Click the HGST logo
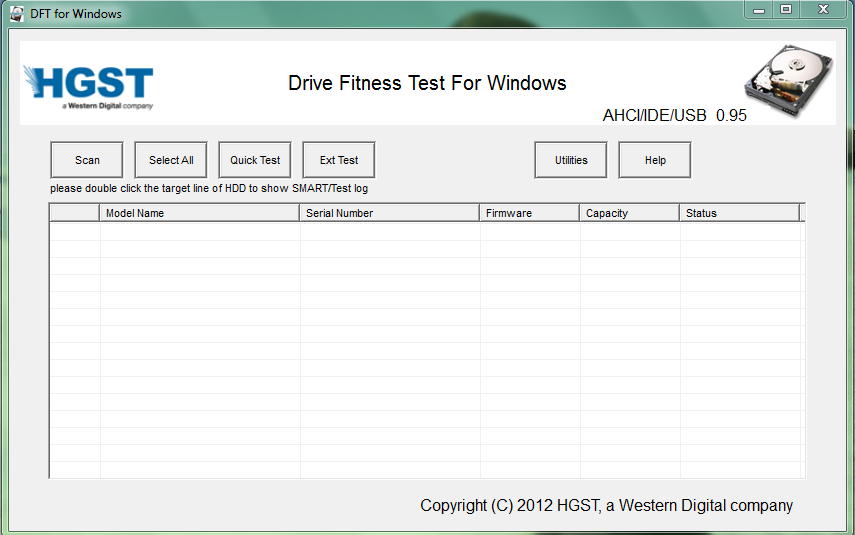Viewport: 855px width, 535px height. tap(88, 87)
